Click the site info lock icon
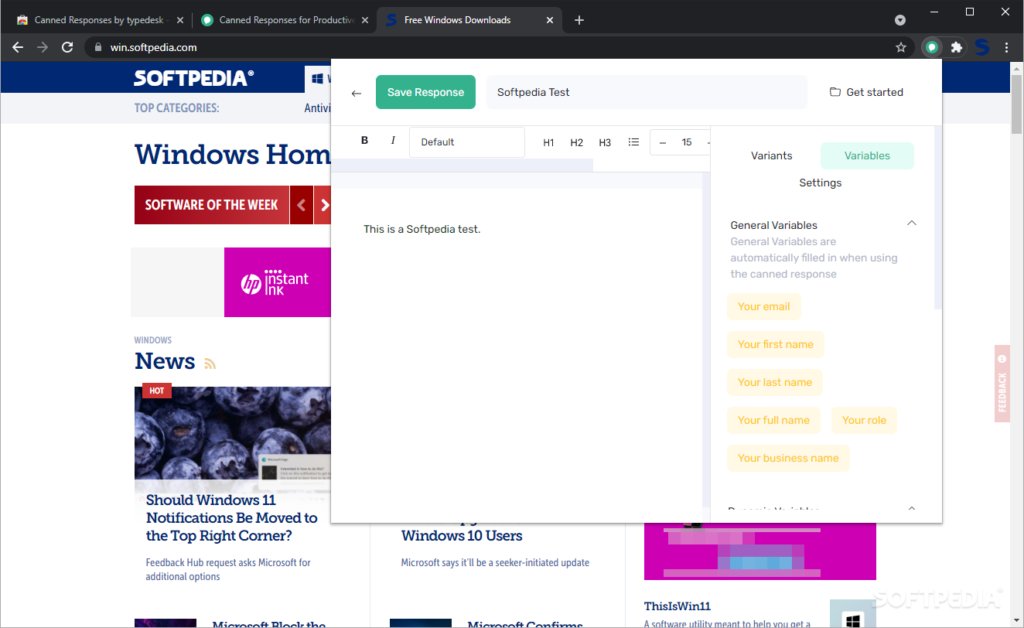 click(x=98, y=47)
